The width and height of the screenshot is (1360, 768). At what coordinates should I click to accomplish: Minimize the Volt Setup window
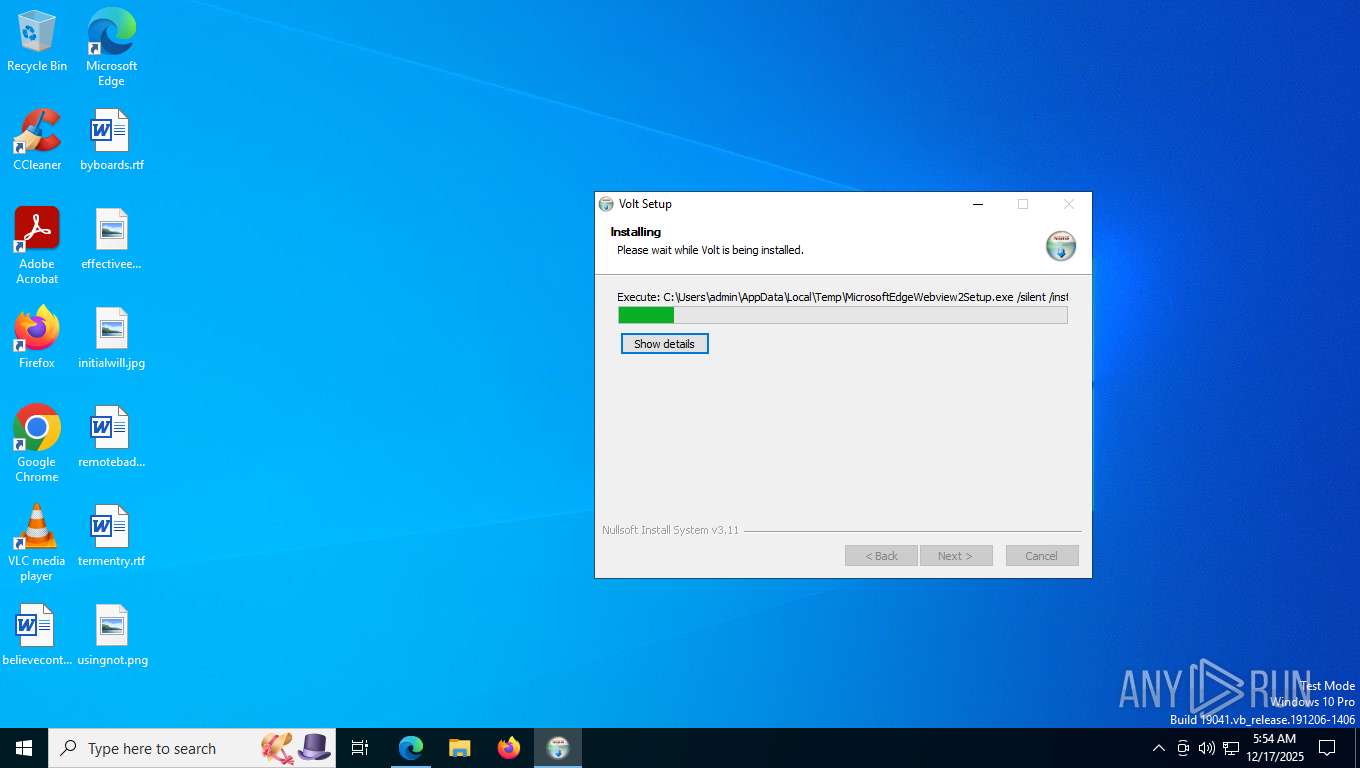coord(977,204)
